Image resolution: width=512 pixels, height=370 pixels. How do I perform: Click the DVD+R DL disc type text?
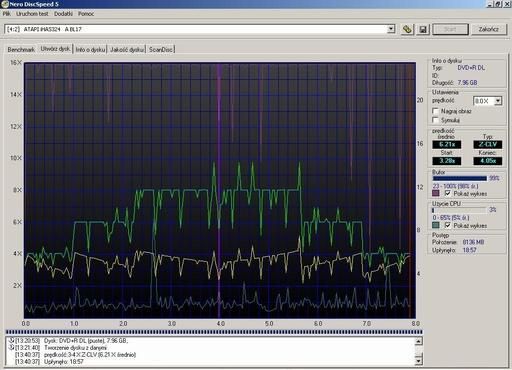pyautogui.click(x=471, y=68)
